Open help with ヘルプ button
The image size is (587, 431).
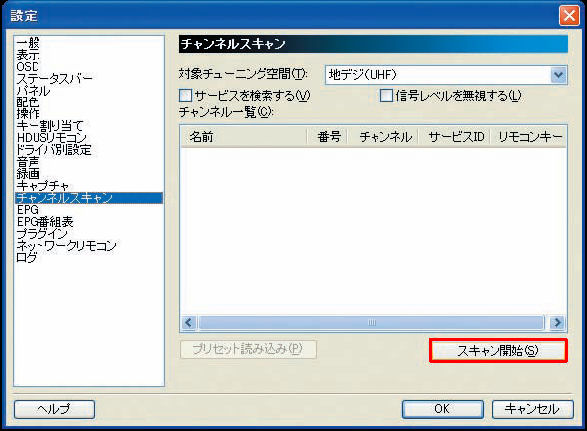[54, 409]
